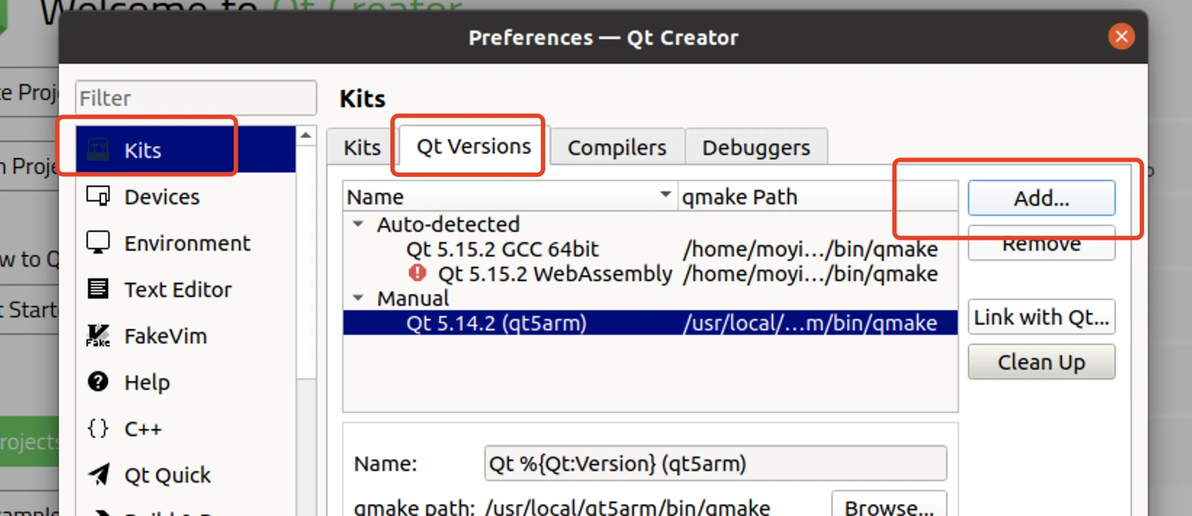Switch to the Compilers tab
The image size is (1192, 516).
pos(616,148)
